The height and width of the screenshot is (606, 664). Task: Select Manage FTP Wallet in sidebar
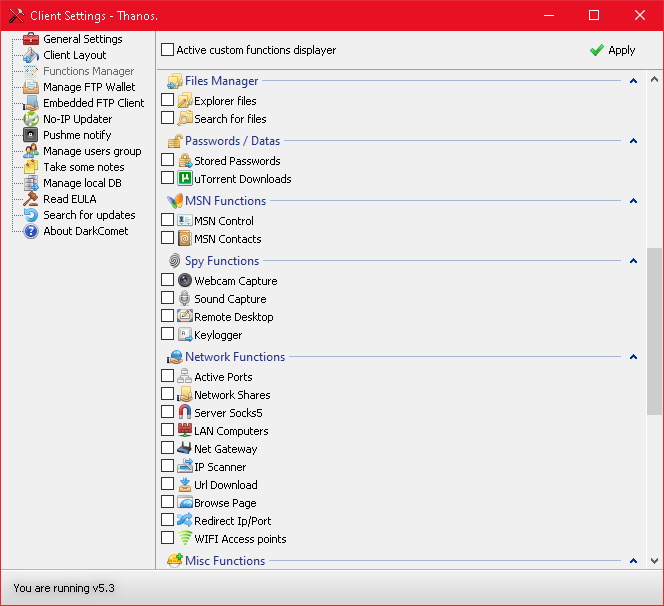[x=88, y=87]
